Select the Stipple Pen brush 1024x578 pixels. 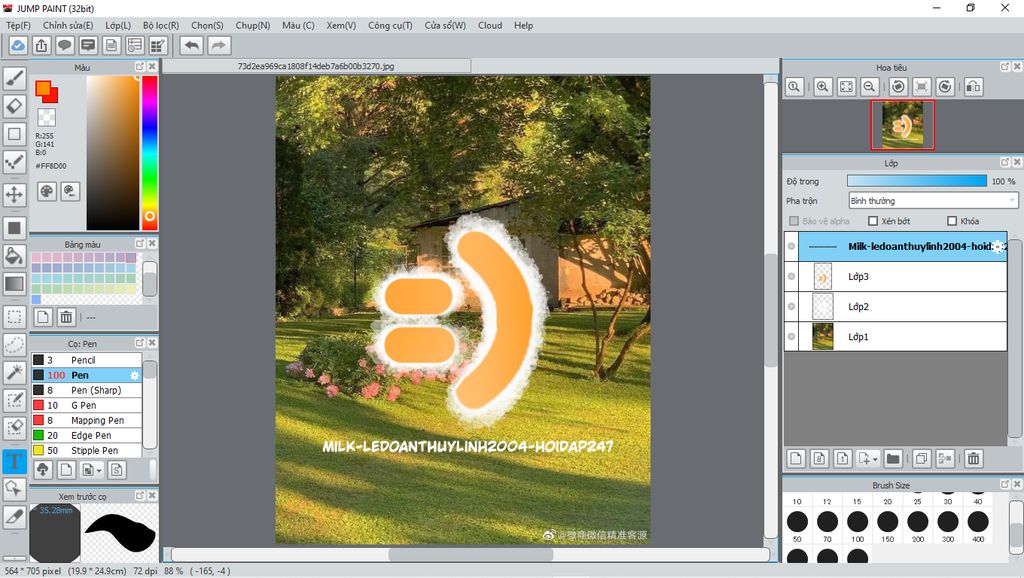click(x=86, y=450)
